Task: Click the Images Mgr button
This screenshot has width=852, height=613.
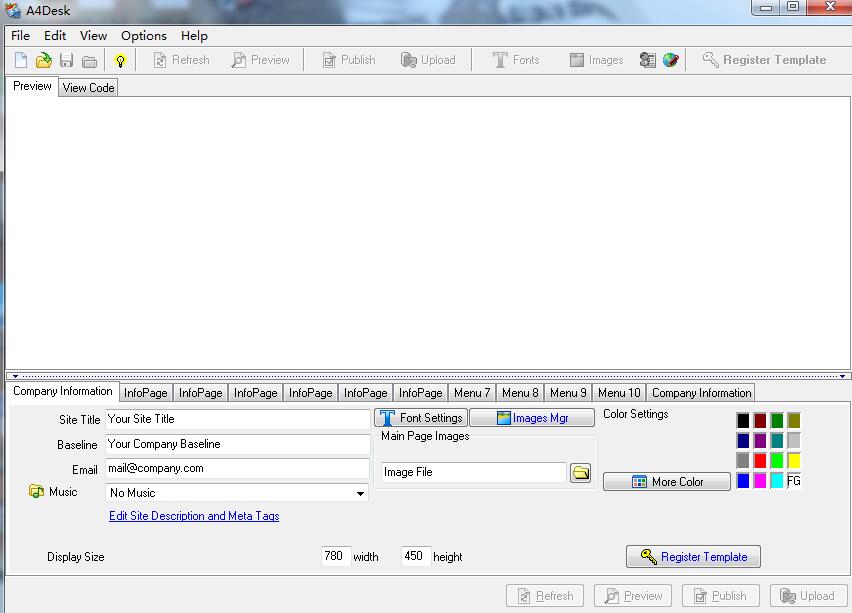Action: (532, 418)
